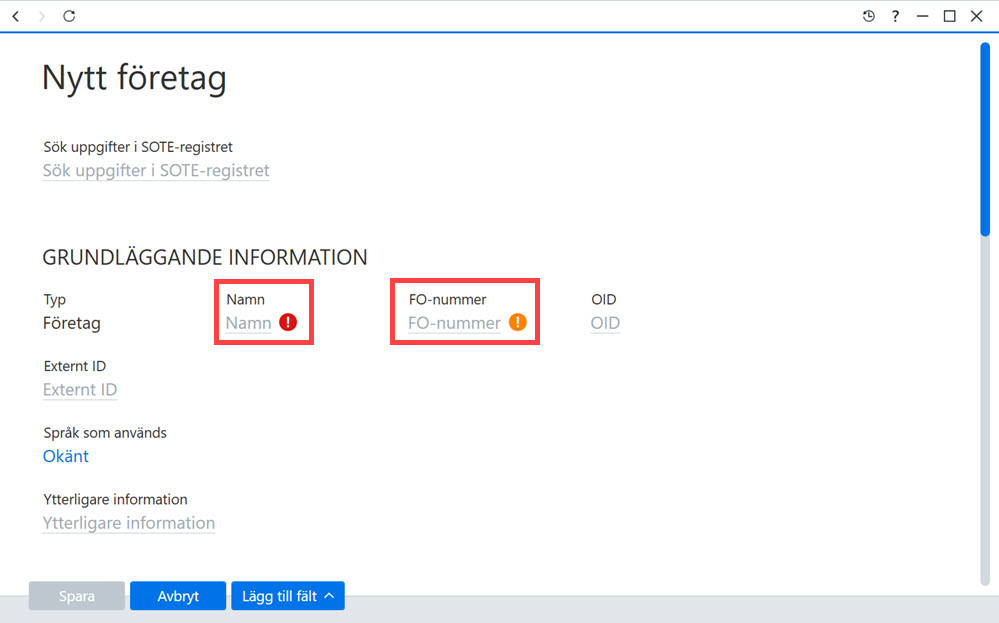Click the greyed-out Spara button

pos(76,596)
